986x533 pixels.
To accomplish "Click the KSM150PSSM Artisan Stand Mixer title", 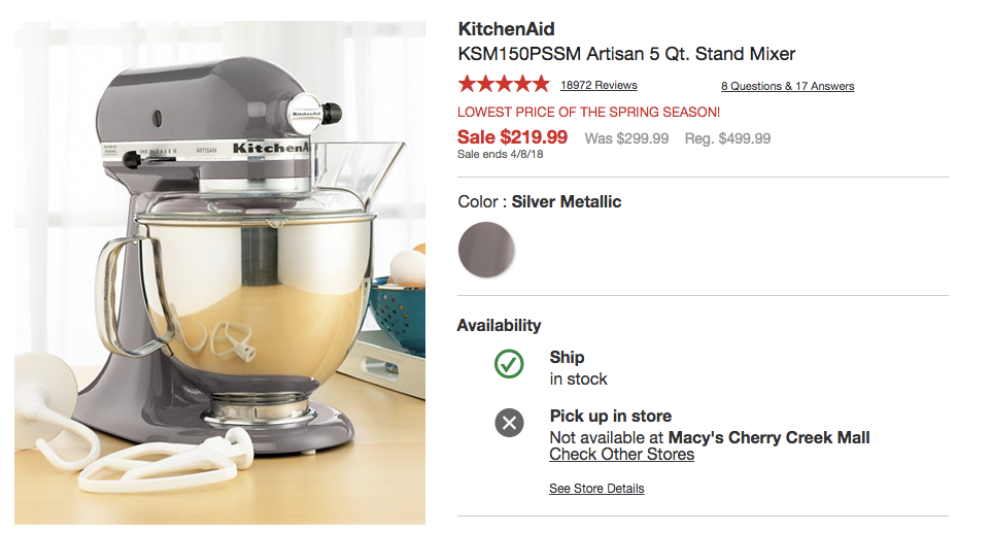I will (x=626, y=54).
